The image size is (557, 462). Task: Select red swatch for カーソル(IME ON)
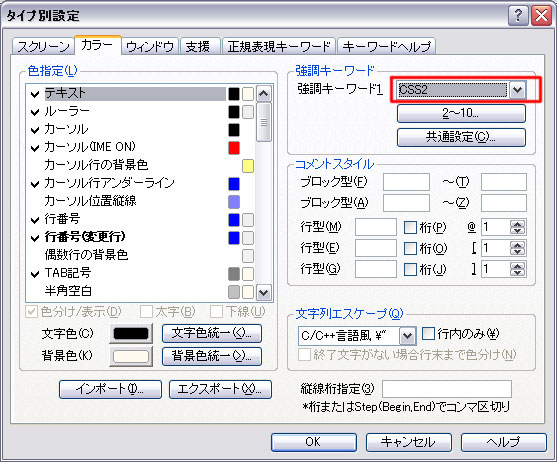pyautogui.click(x=234, y=148)
